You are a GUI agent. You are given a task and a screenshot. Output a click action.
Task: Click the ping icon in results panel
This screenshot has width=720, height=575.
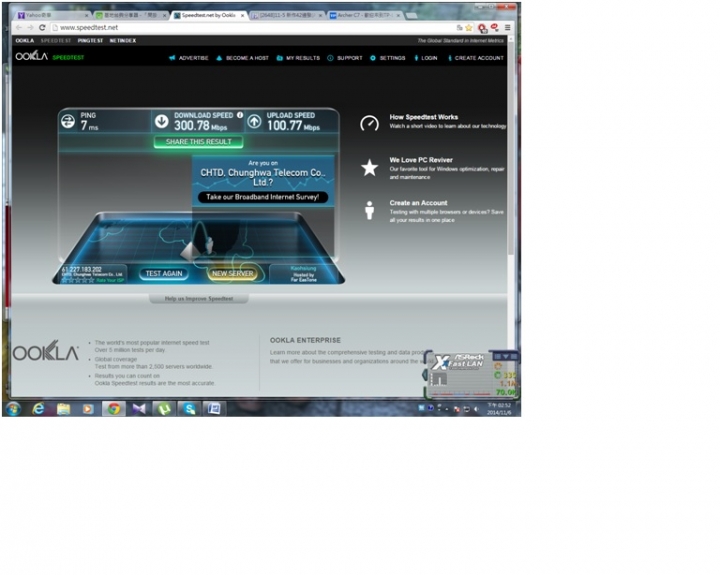[68, 121]
